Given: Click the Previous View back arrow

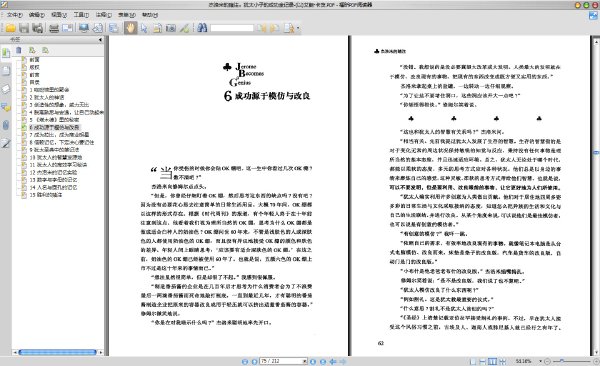Looking at the screenshot, I should pyautogui.click(x=333, y=361).
